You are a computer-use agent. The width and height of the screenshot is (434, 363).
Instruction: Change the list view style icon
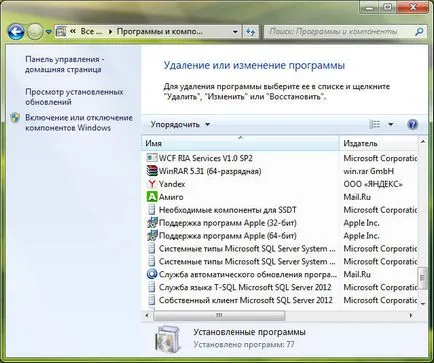tap(375, 125)
